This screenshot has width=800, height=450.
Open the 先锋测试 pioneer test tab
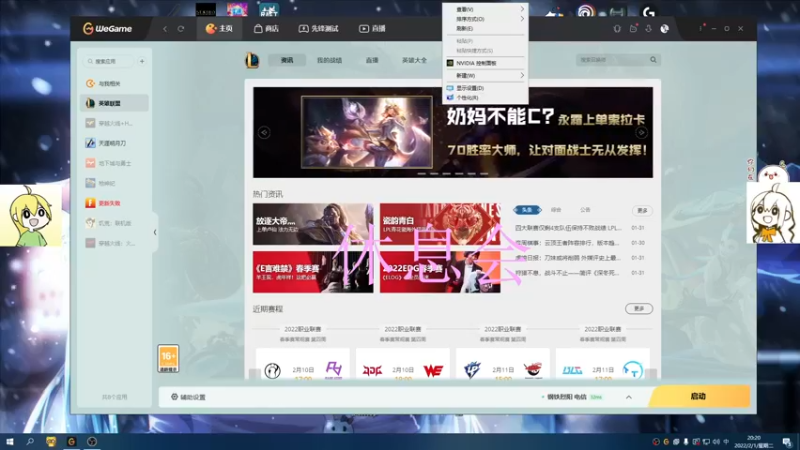click(x=318, y=29)
